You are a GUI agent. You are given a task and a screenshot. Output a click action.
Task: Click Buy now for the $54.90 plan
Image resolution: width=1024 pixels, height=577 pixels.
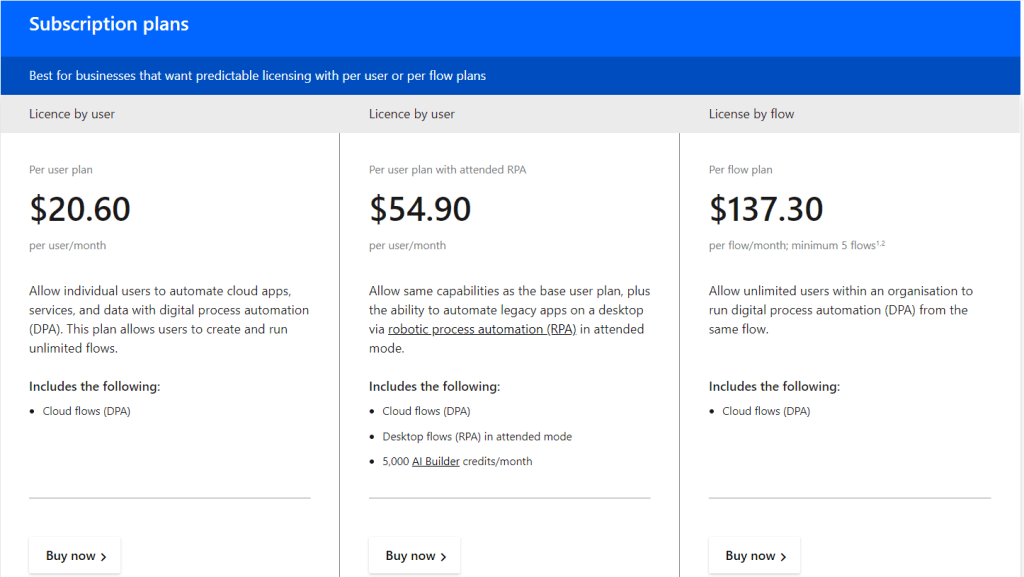coord(415,556)
